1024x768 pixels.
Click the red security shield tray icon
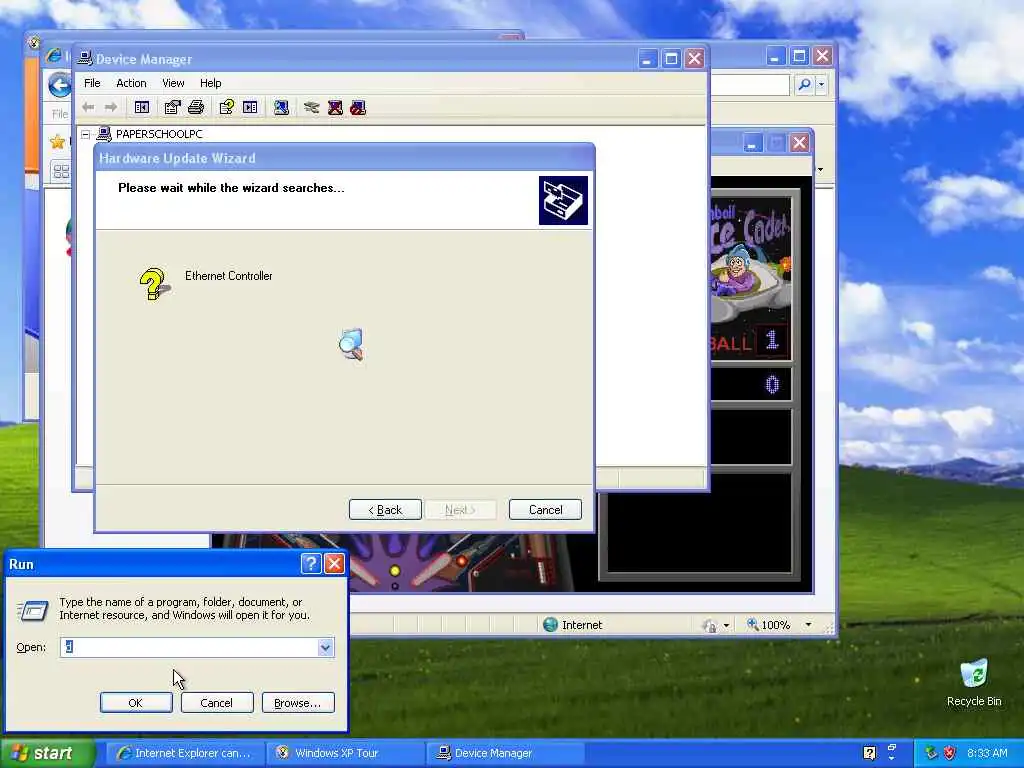coord(950,753)
